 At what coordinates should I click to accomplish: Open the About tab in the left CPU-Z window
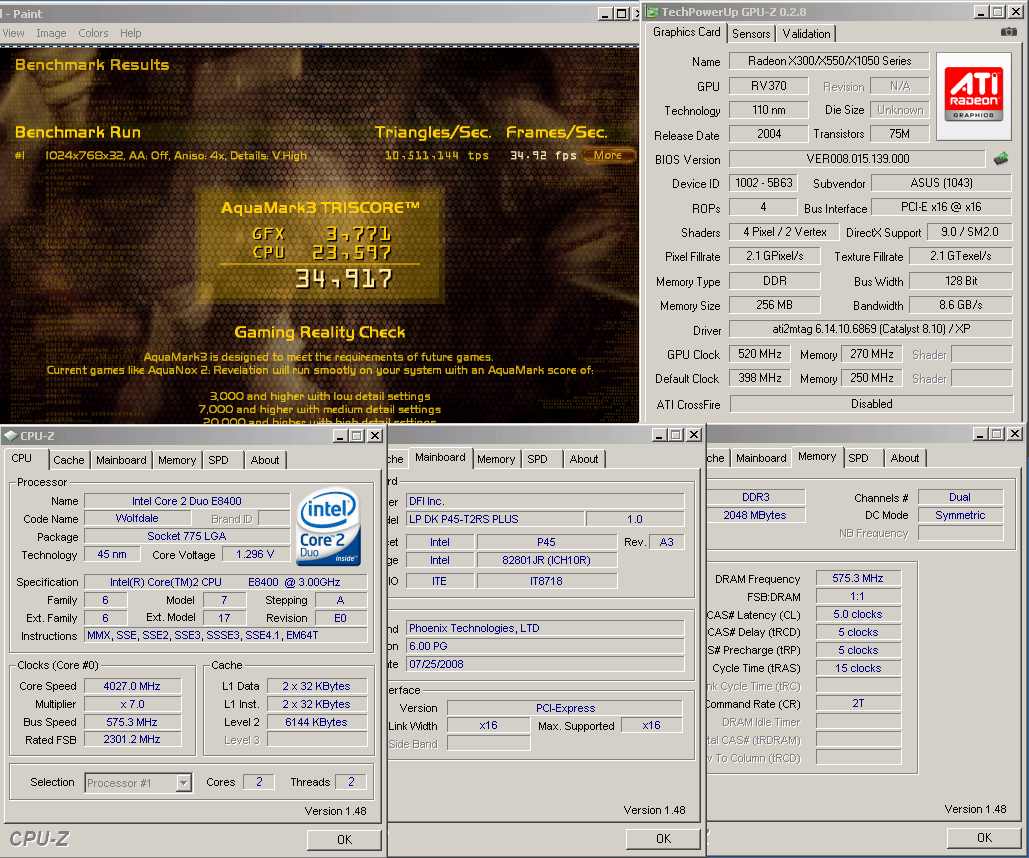264,460
